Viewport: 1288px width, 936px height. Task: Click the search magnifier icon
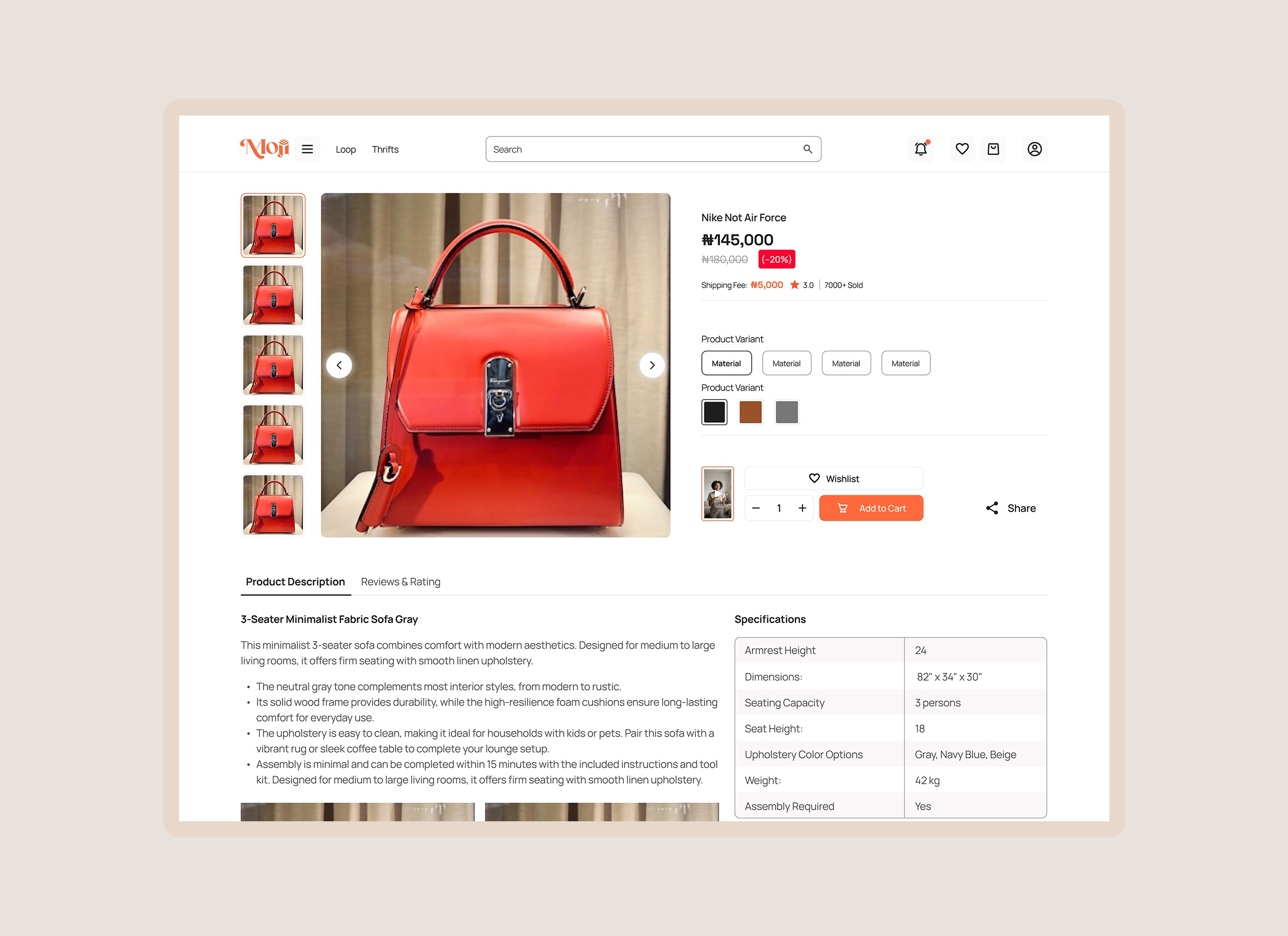coord(808,149)
